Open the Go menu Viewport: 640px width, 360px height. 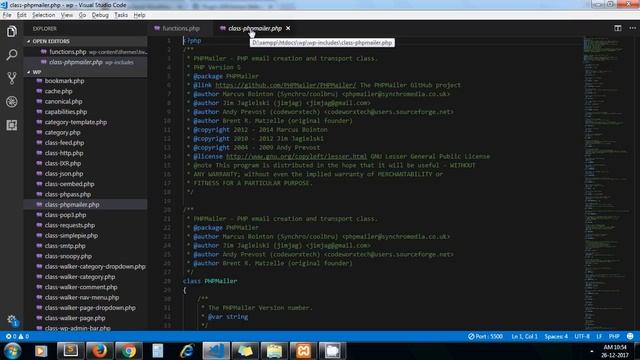[x=82, y=15]
